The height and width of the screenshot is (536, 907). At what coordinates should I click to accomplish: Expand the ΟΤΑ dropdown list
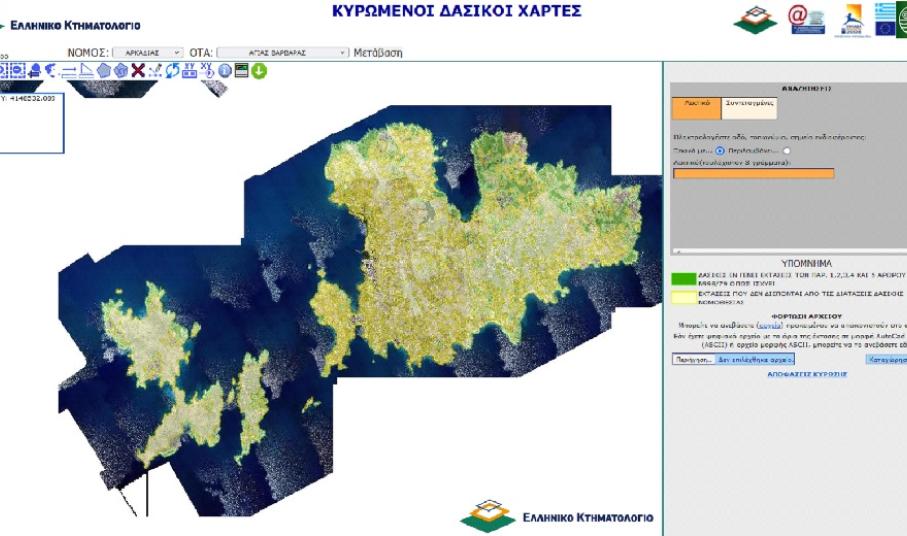click(x=283, y=52)
